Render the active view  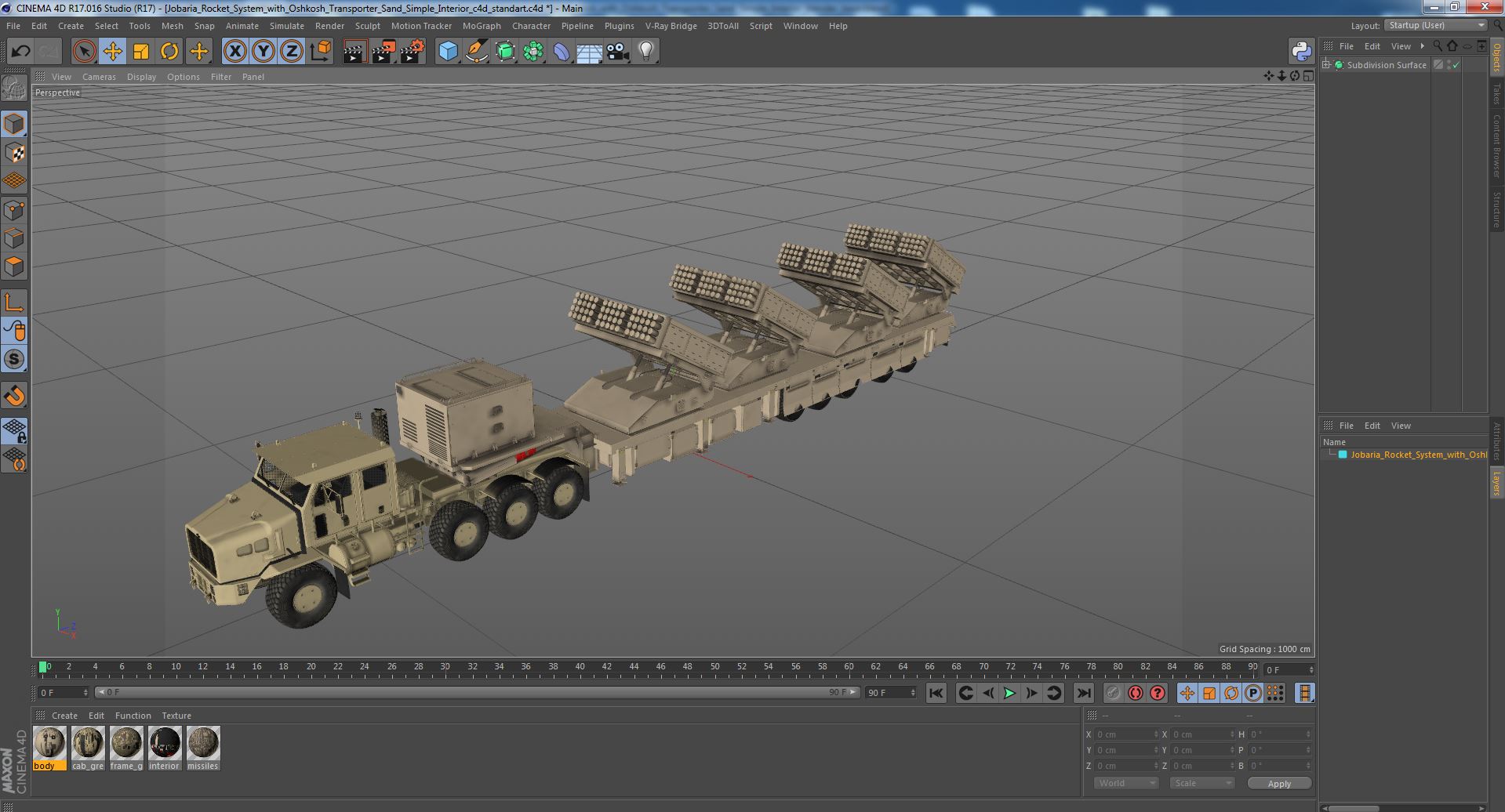pyautogui.click(x=354, y=52)
